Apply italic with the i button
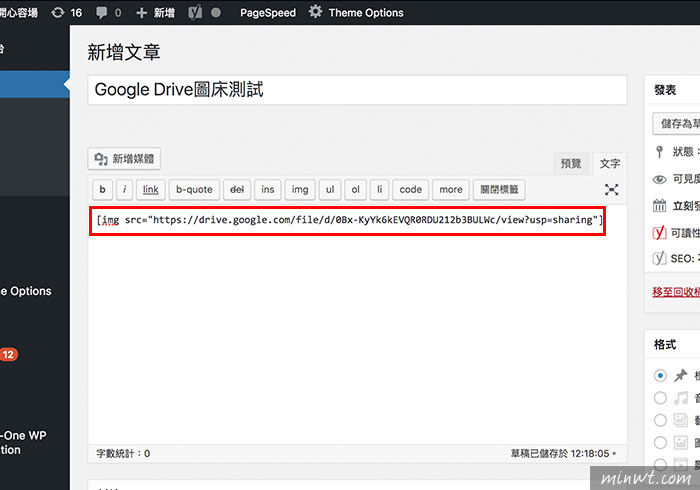The image size is (700, 490). (x=124, y=189)
